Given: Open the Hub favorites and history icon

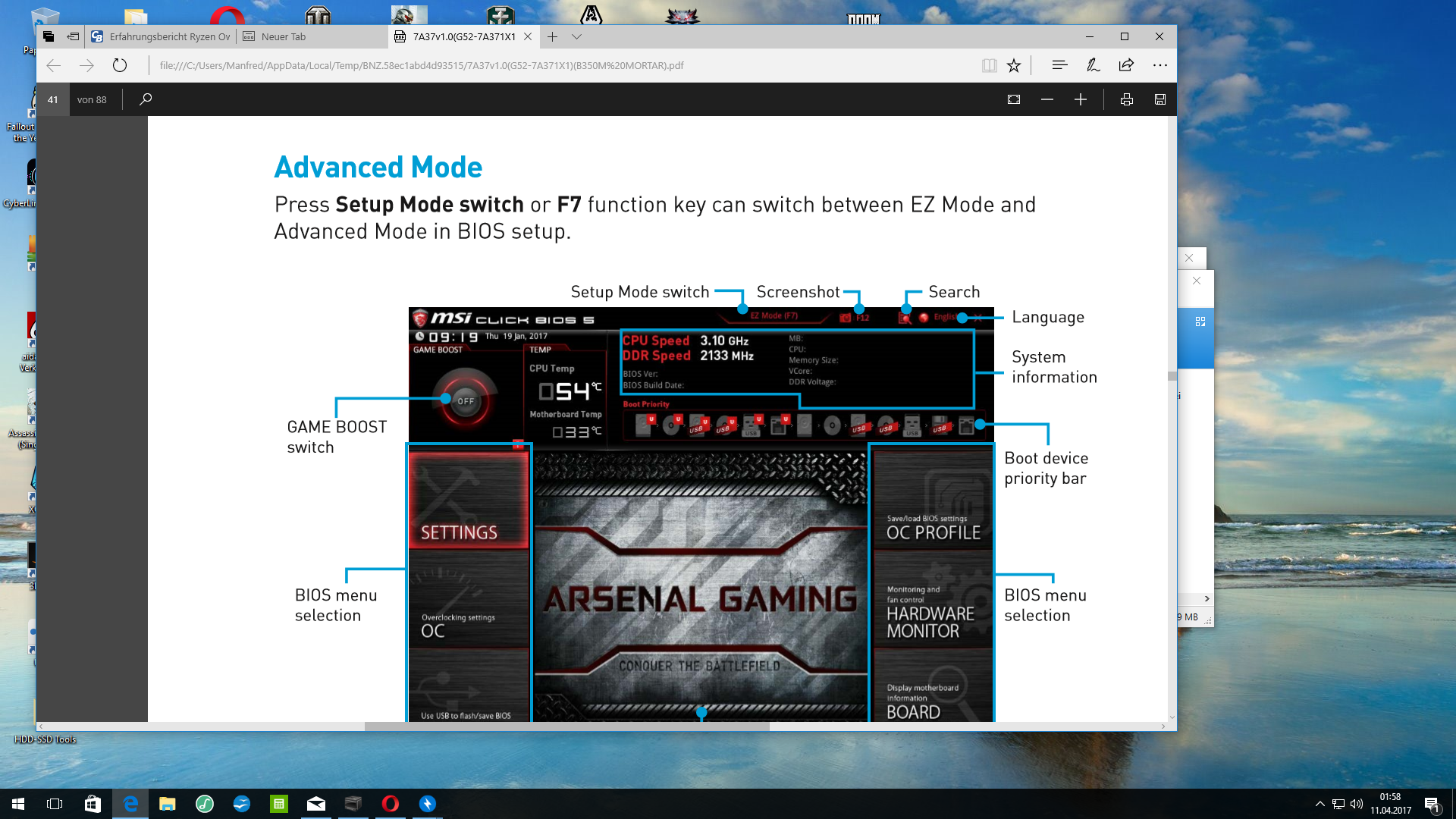Looking at the screenshot, I should (1059, 65).
